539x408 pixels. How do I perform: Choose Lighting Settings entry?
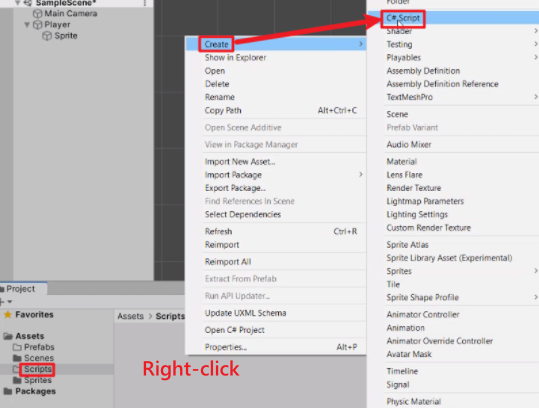pos(417,214)
